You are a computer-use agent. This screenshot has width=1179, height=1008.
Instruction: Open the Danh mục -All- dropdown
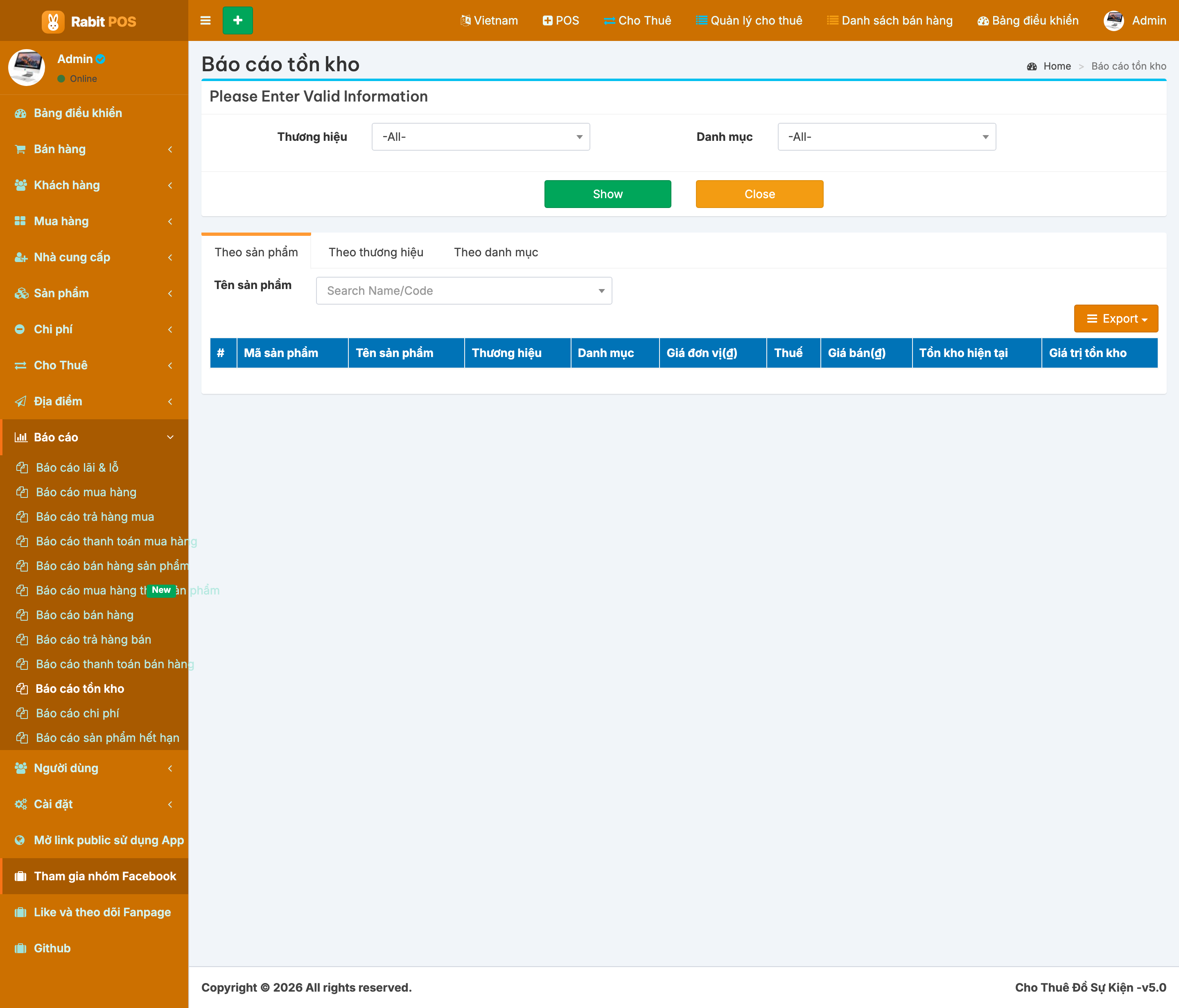tap(887, 137)
